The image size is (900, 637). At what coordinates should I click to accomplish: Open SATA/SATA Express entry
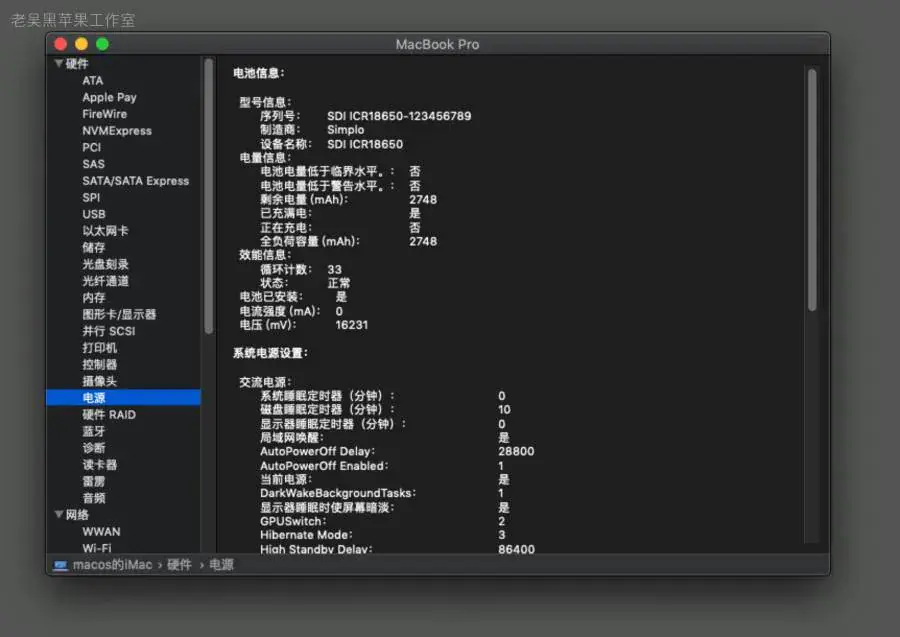coord(135,180)
